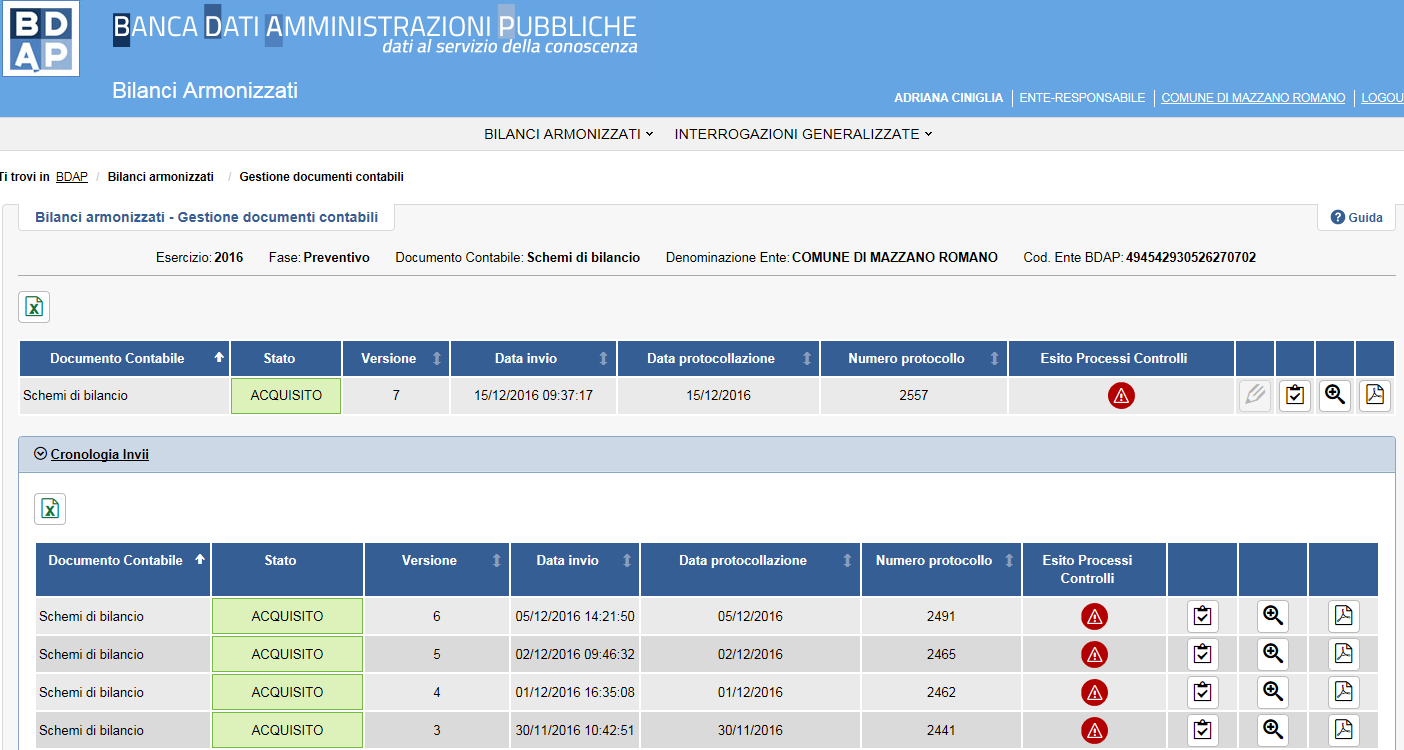The height and width of the screenshot is (750, 1404).
Task: Export Cronologia Invii table to Excel
Action: coord(50,509)
